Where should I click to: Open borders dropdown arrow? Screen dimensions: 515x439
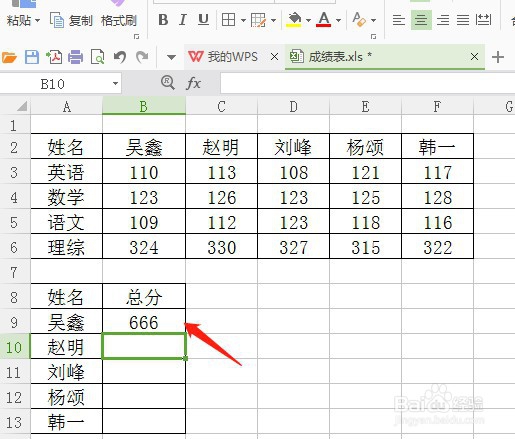pos(243,21)
